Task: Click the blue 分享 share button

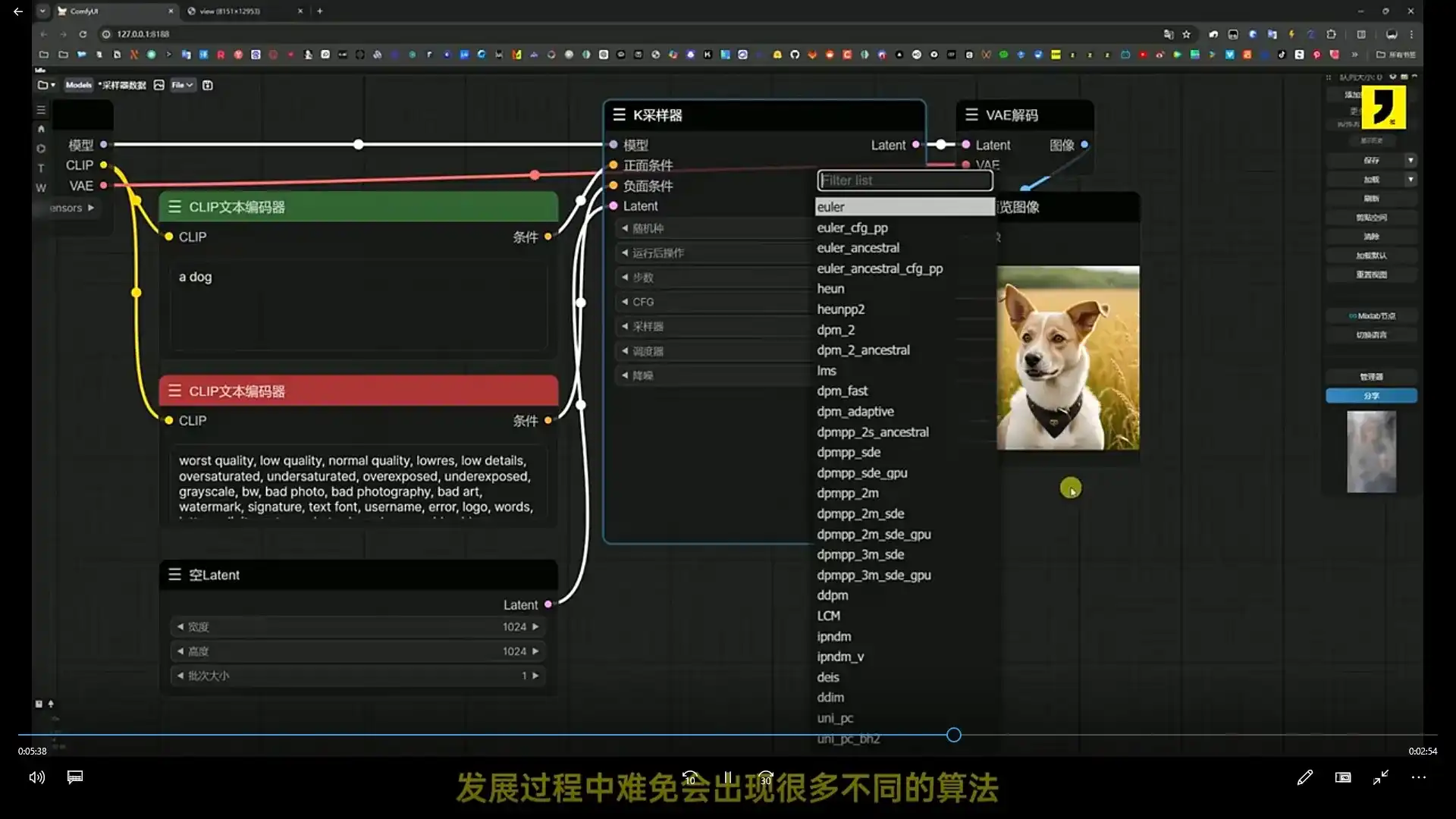Action: pyautogui.click(x=1372, y=395)
